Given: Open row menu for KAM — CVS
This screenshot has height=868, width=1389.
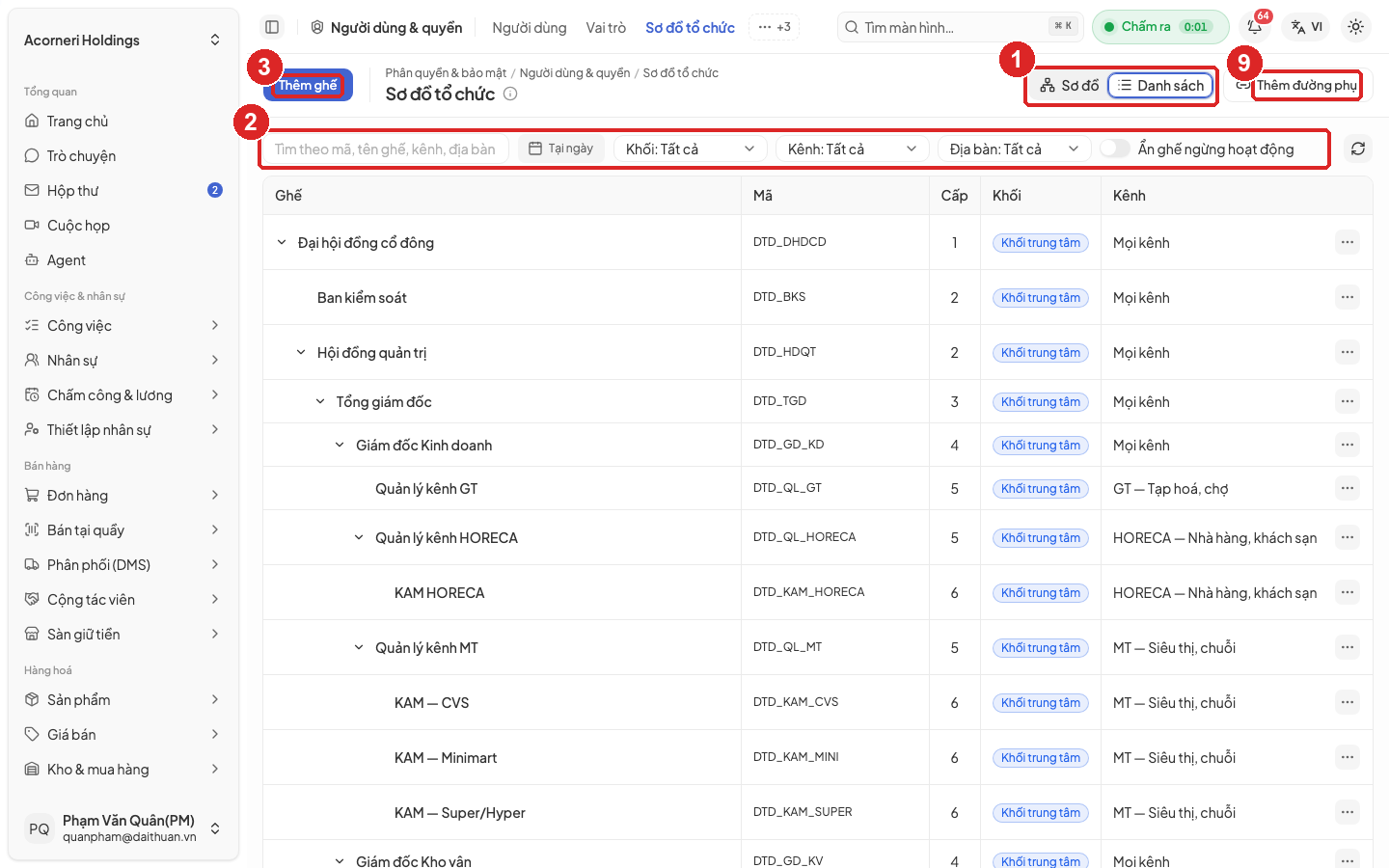Looking at the screenshot, I should pos(1348,702).
